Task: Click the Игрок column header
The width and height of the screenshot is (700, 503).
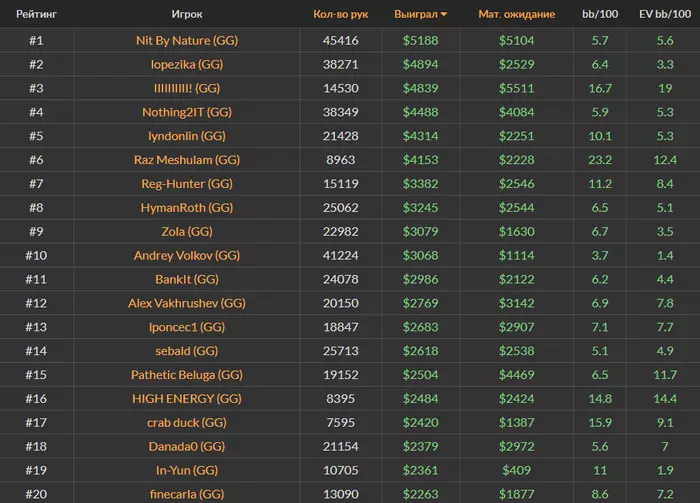Action: (x=187, y=15)
